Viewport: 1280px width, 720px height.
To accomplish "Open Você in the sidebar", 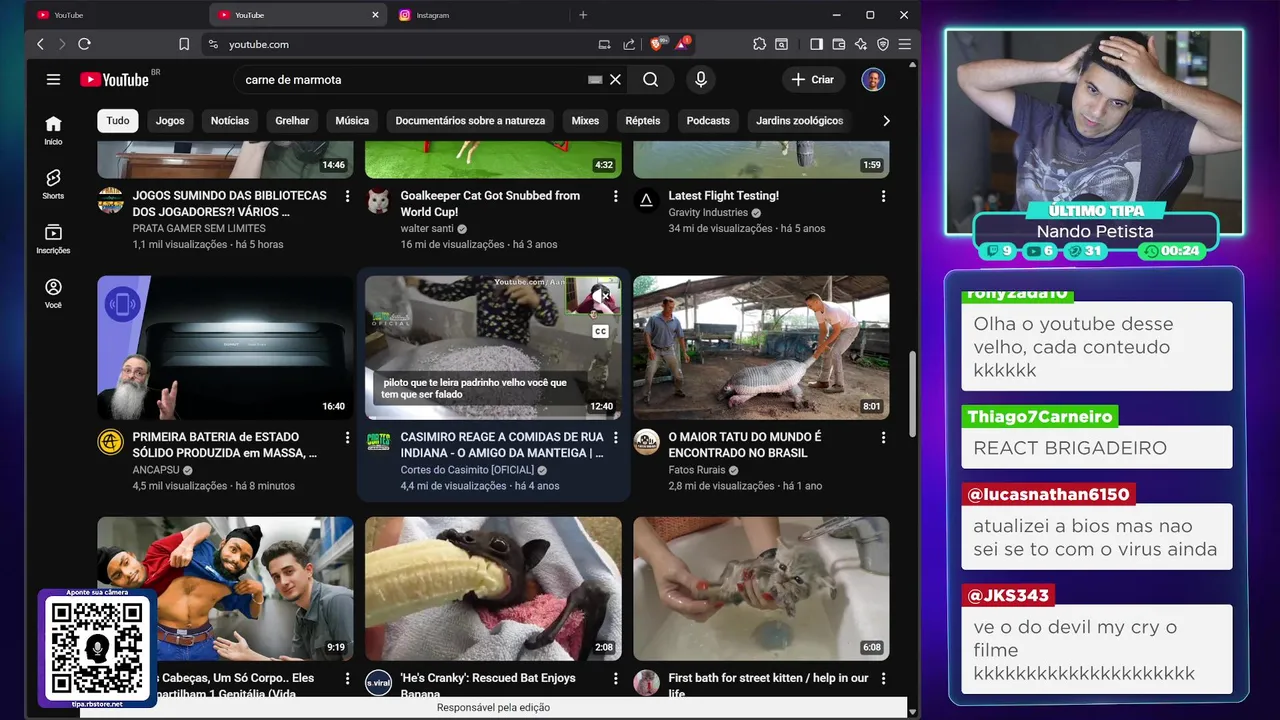I will click(53, 293).
